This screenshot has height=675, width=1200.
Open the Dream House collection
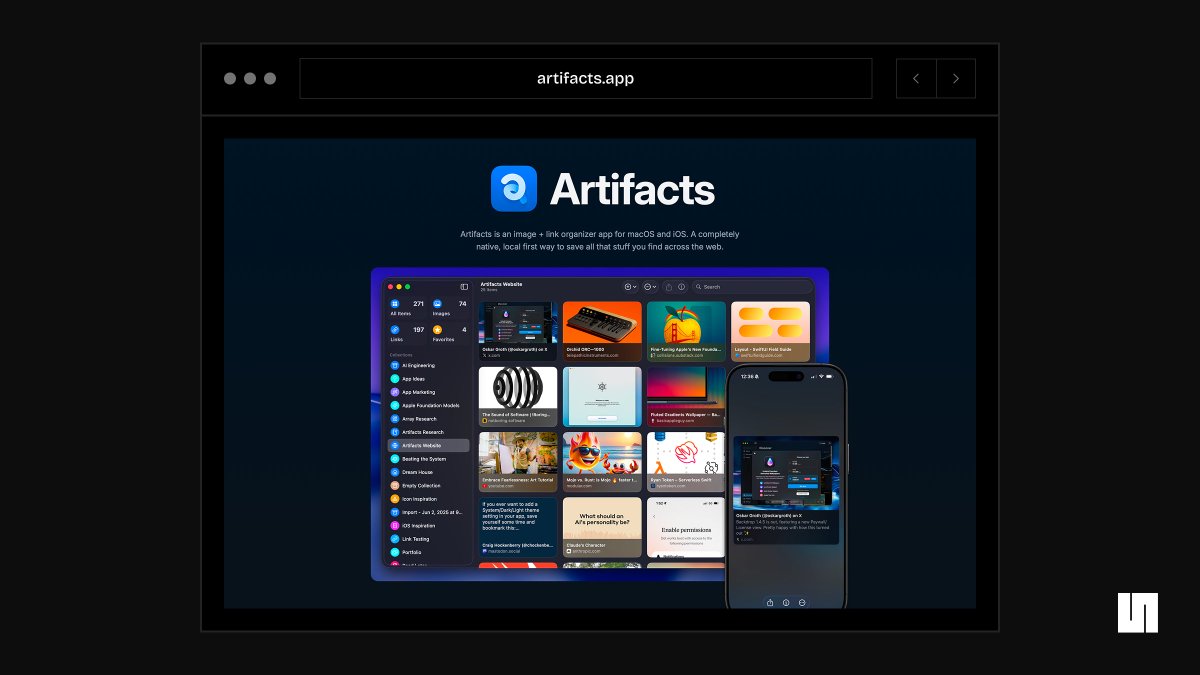click(x=428, y=472)
